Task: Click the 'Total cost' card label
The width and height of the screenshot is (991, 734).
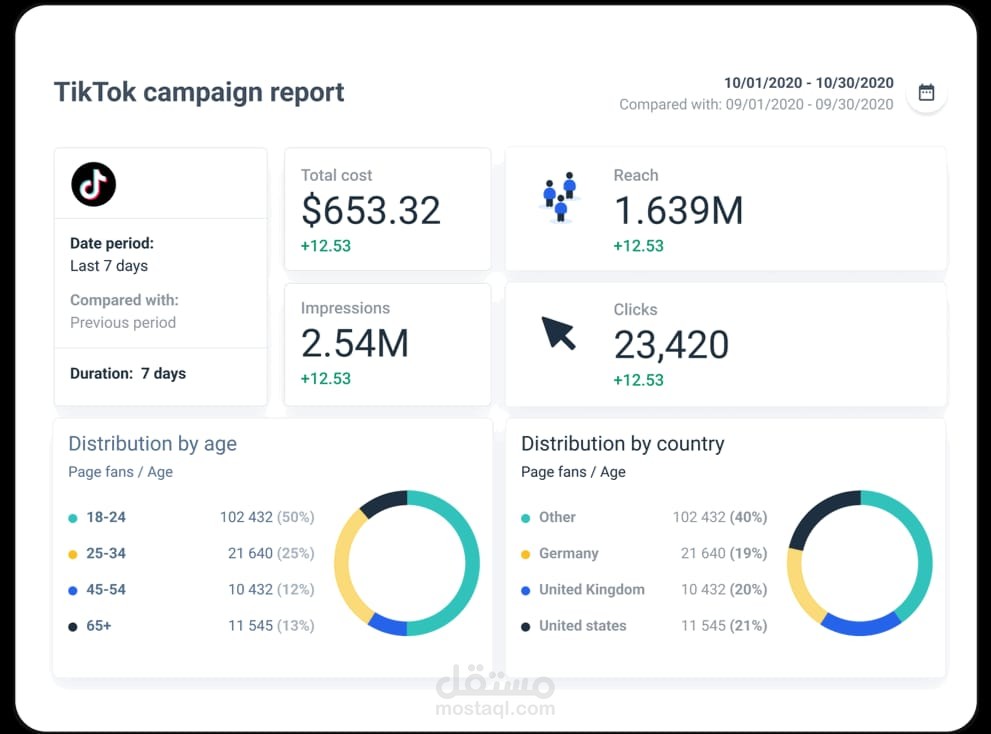Action: pyautogui.click(x=336, y=175)
